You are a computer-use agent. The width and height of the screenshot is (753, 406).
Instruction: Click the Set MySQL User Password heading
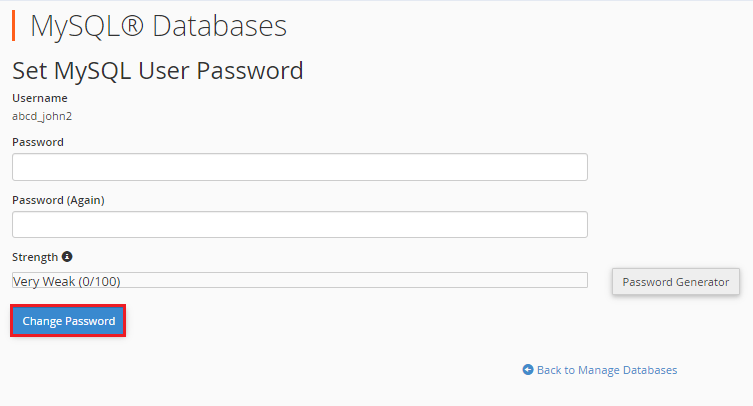tap(157, 71)
